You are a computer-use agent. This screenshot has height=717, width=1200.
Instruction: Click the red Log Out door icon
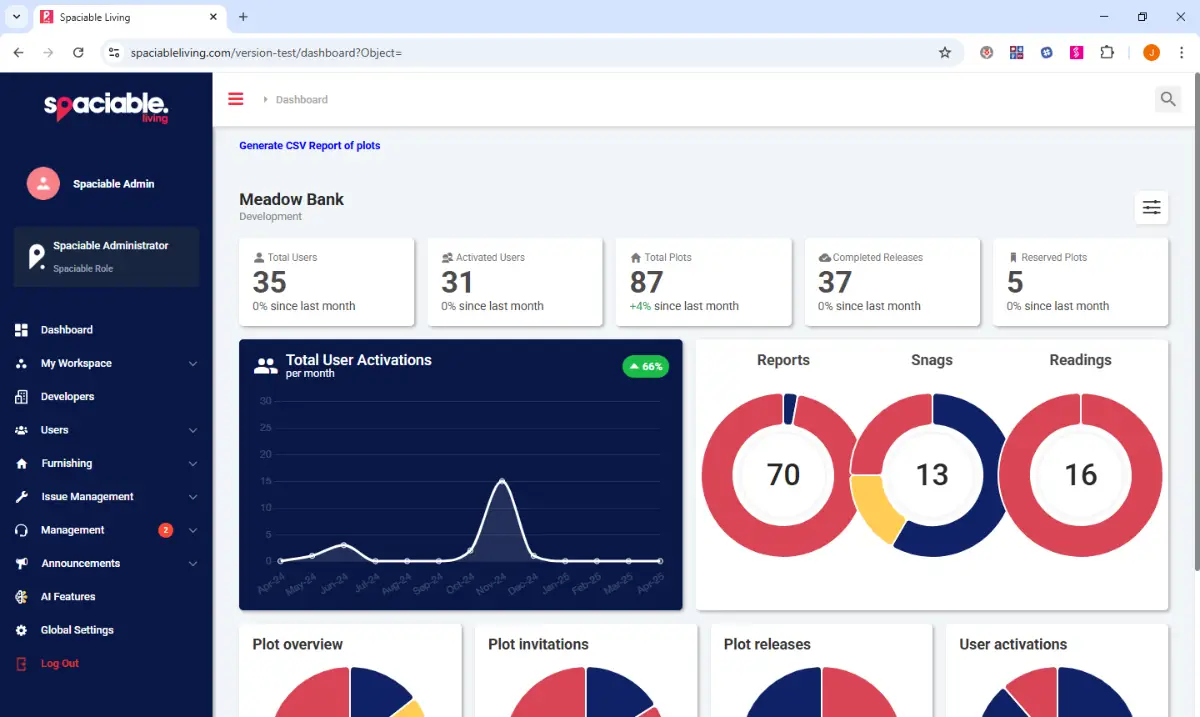[21, 664]
